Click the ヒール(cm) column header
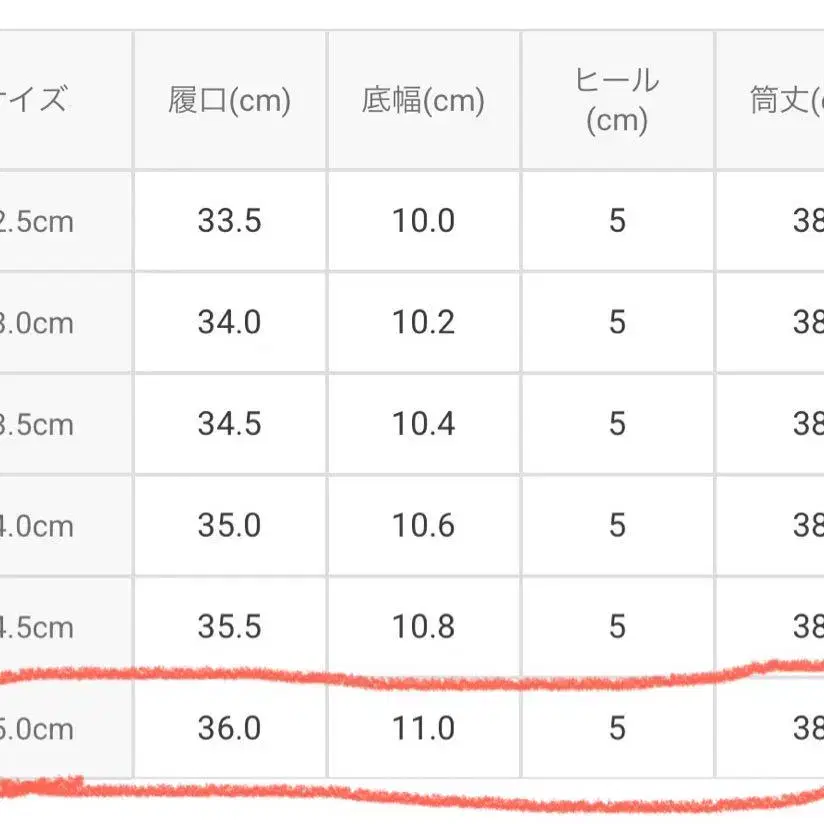 617,101
